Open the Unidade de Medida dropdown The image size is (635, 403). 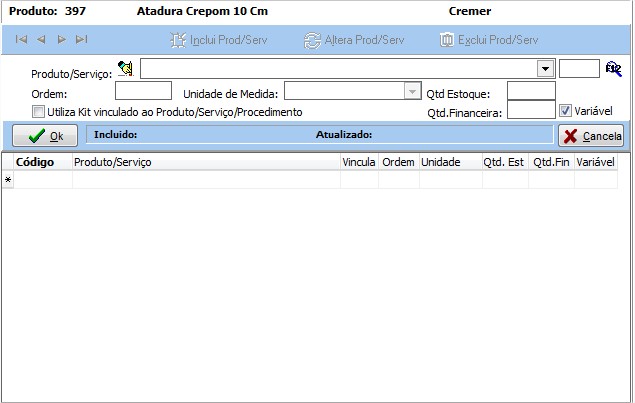(x=411, y=91)
